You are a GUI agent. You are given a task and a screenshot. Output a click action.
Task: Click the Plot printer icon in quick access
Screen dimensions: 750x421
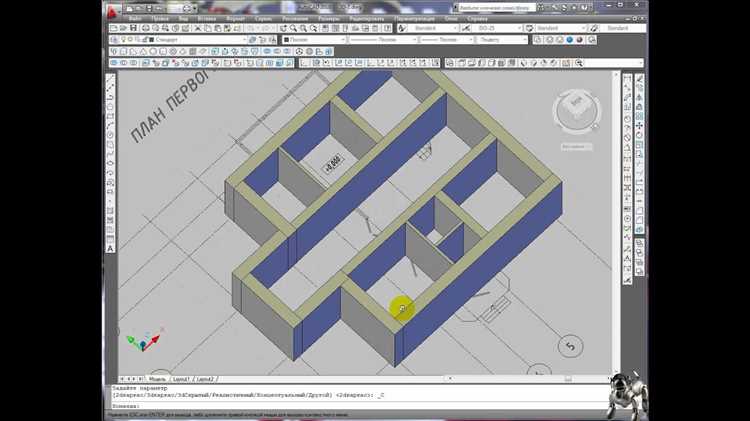coord(187,8)
